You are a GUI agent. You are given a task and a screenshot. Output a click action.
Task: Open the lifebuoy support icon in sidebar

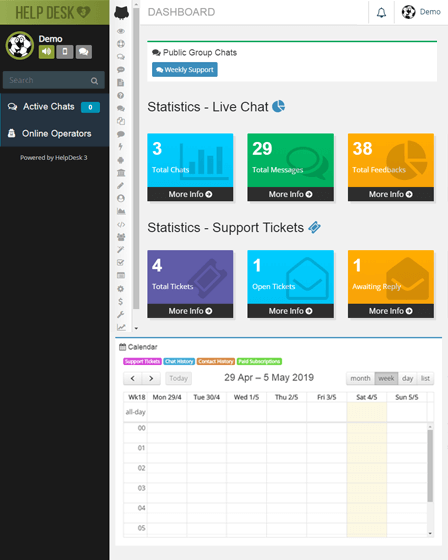pyautogui.click(x=121, y=44)
